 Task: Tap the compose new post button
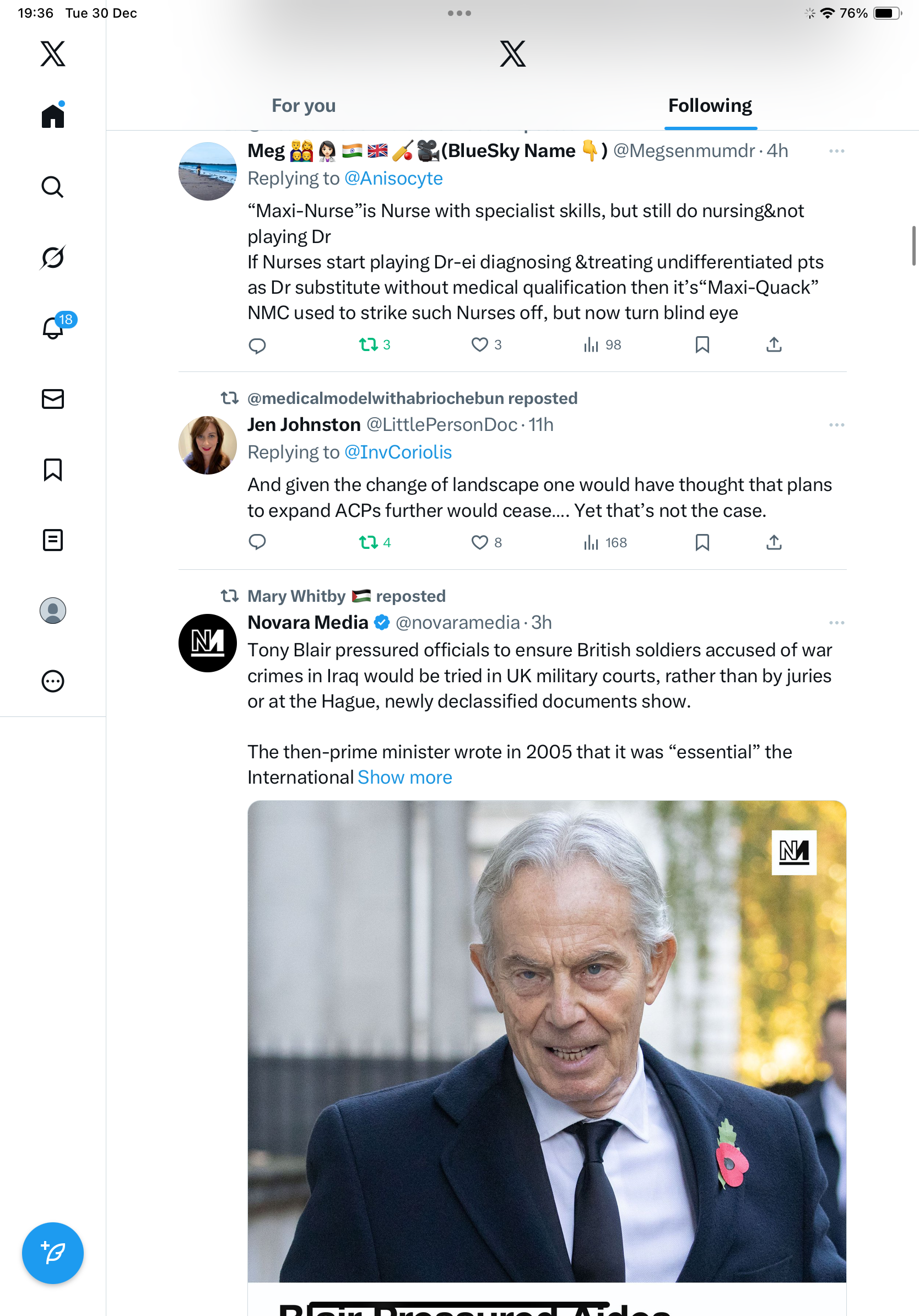point(53,1253)
